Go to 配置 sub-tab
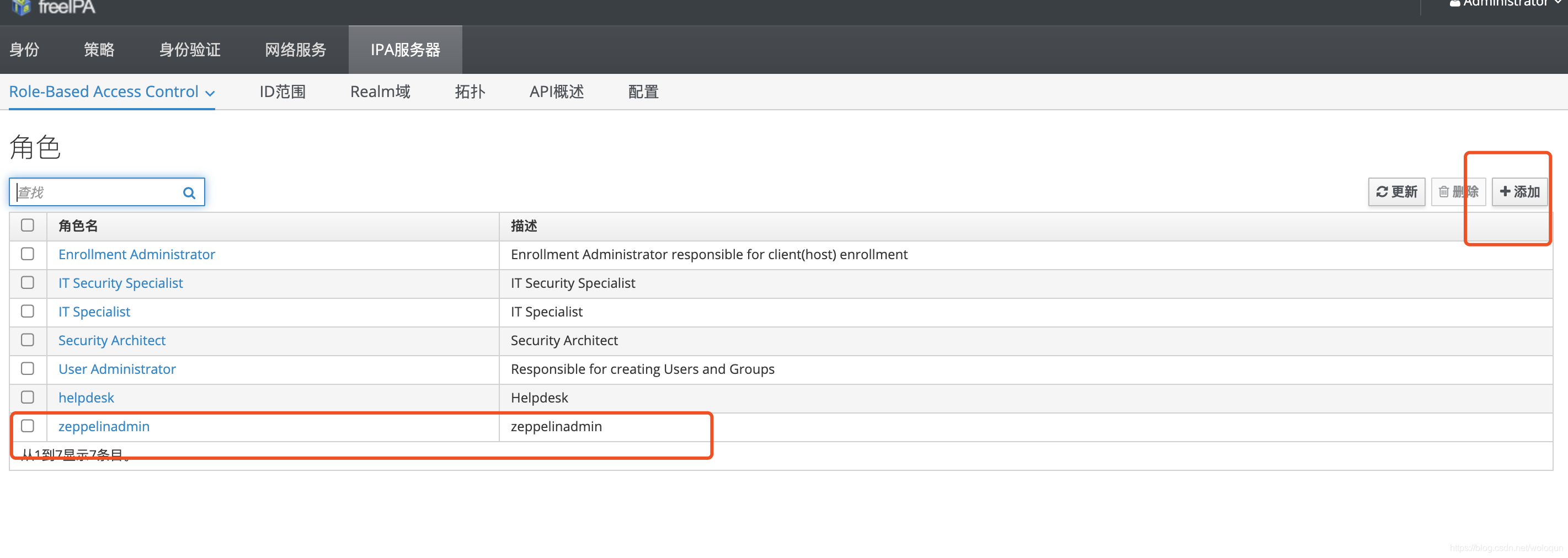The height and width of the screenshot is (558, 1568). 643,92
